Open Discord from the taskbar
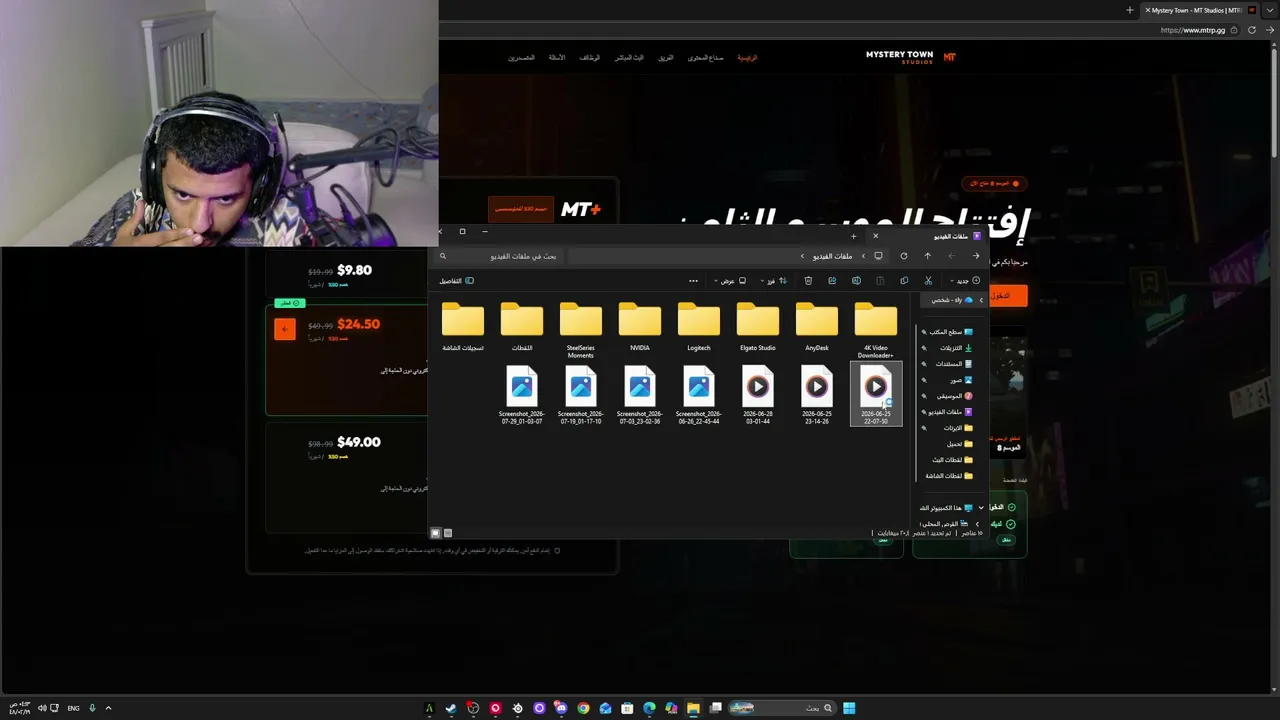Screen dimensions: 1280x720 coord(561,708)
